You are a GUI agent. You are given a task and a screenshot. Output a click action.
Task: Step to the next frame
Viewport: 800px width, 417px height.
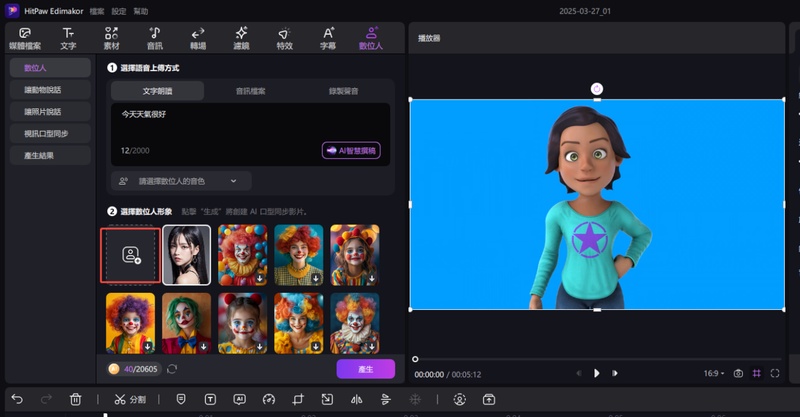click(x=615, y=374)
